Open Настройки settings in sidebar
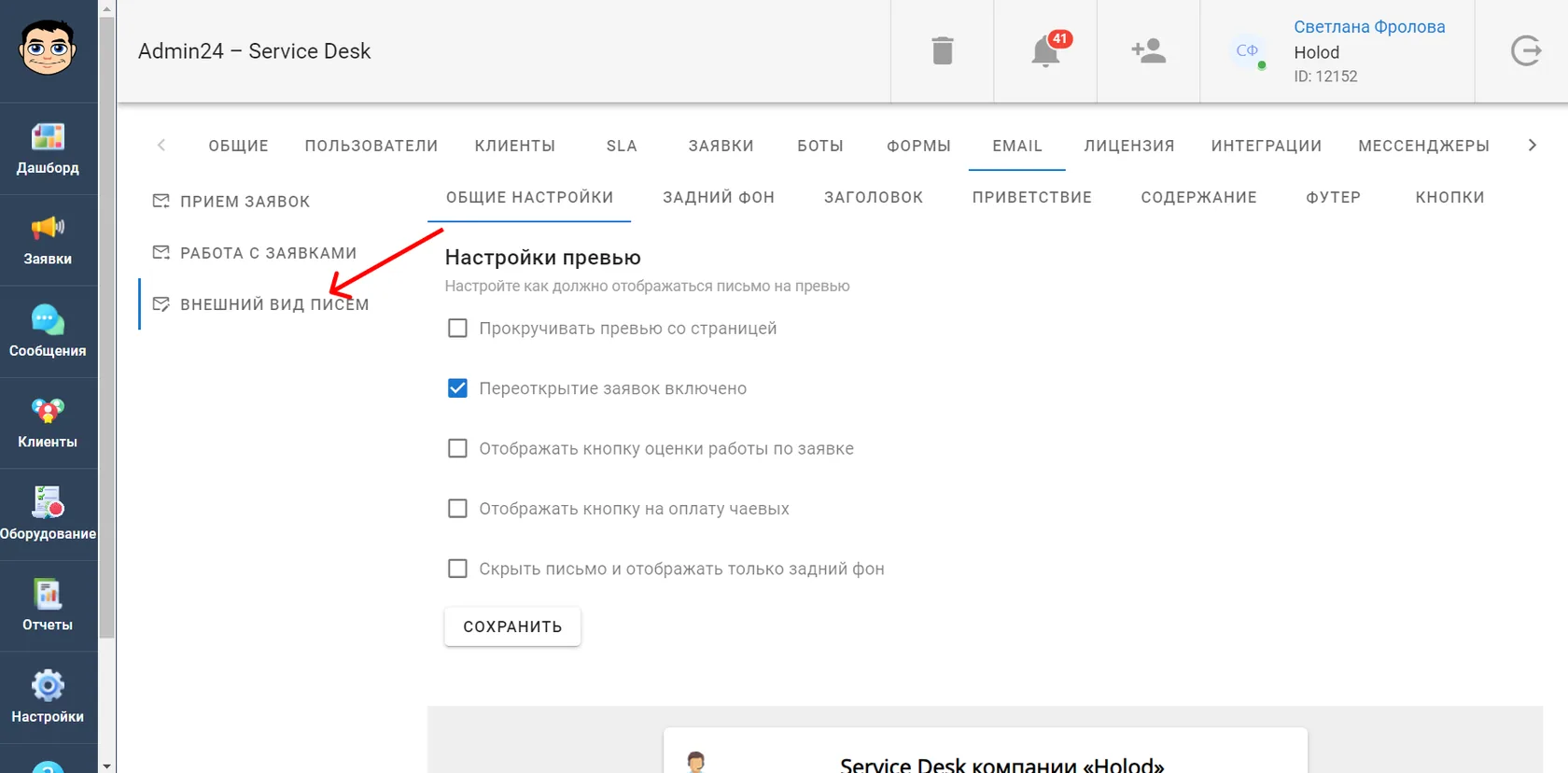 [48, 697]
